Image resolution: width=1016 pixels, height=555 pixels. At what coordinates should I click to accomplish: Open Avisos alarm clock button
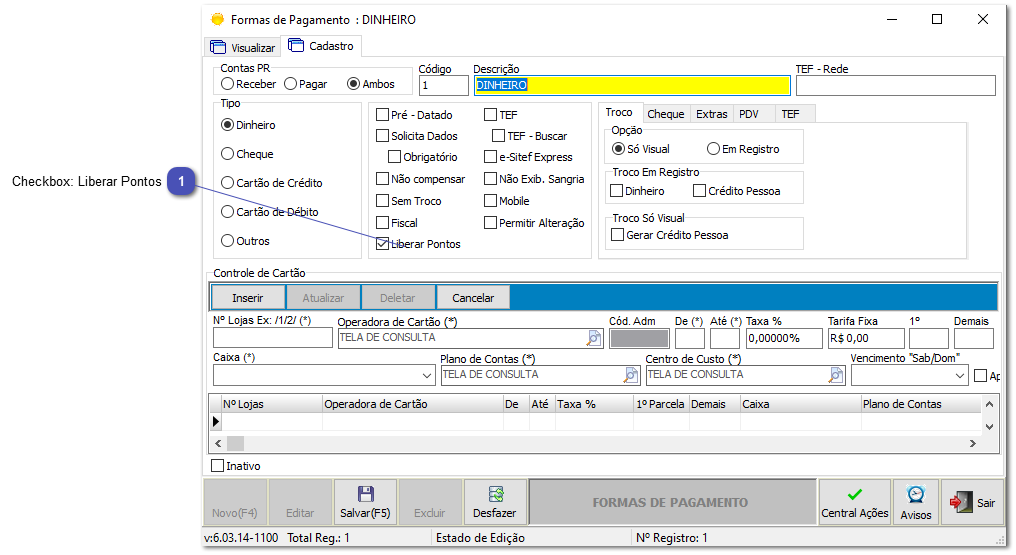point(916,502)
